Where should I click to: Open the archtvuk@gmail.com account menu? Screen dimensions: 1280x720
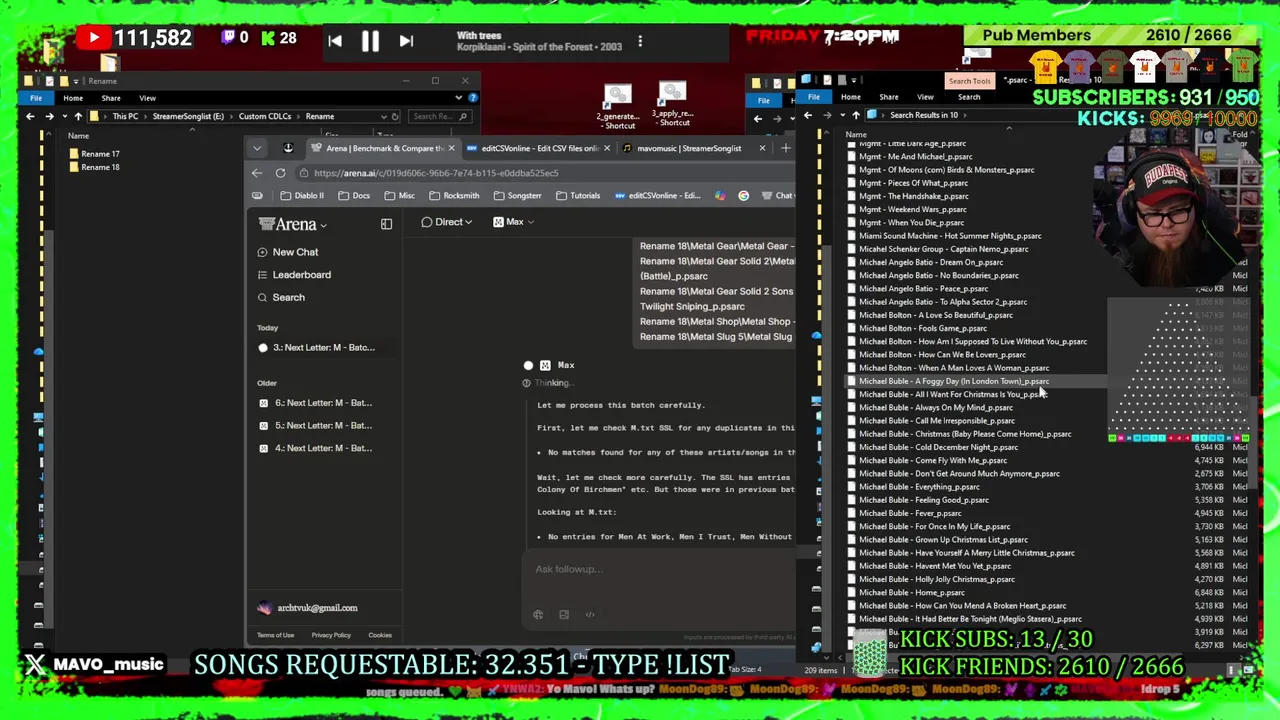[x=308, y=608]
